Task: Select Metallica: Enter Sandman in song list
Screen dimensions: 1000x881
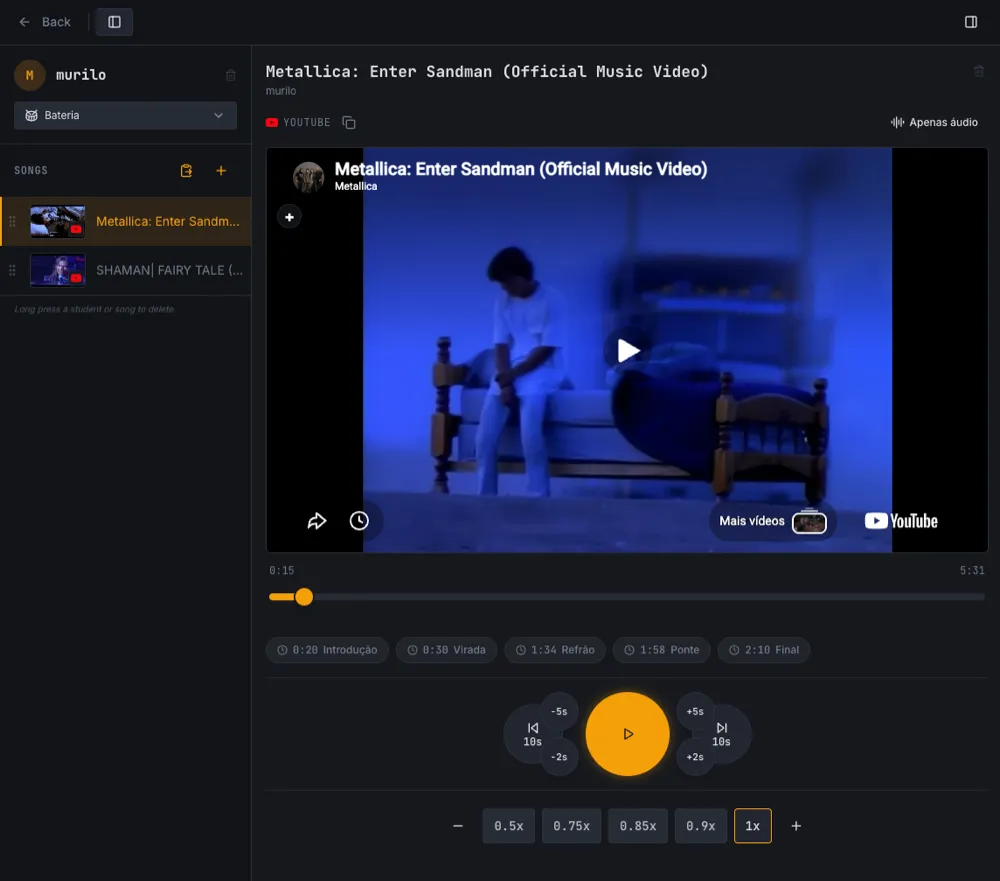Action: (x=126, y=221)
